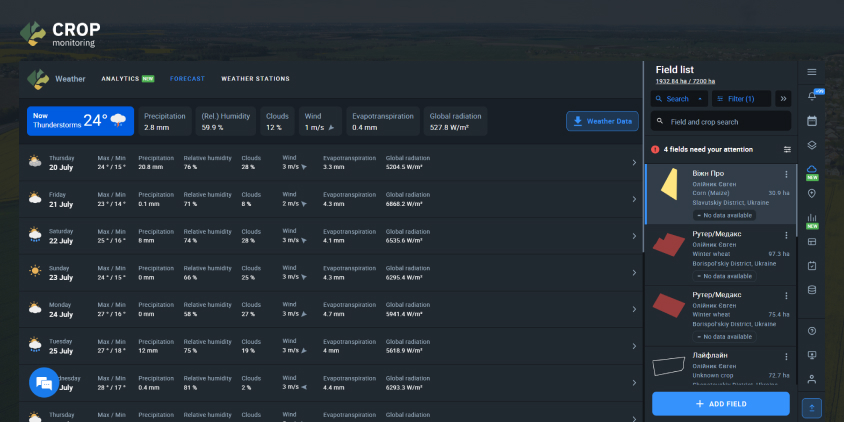Click the Weather Data download button

tap(602, 121)
